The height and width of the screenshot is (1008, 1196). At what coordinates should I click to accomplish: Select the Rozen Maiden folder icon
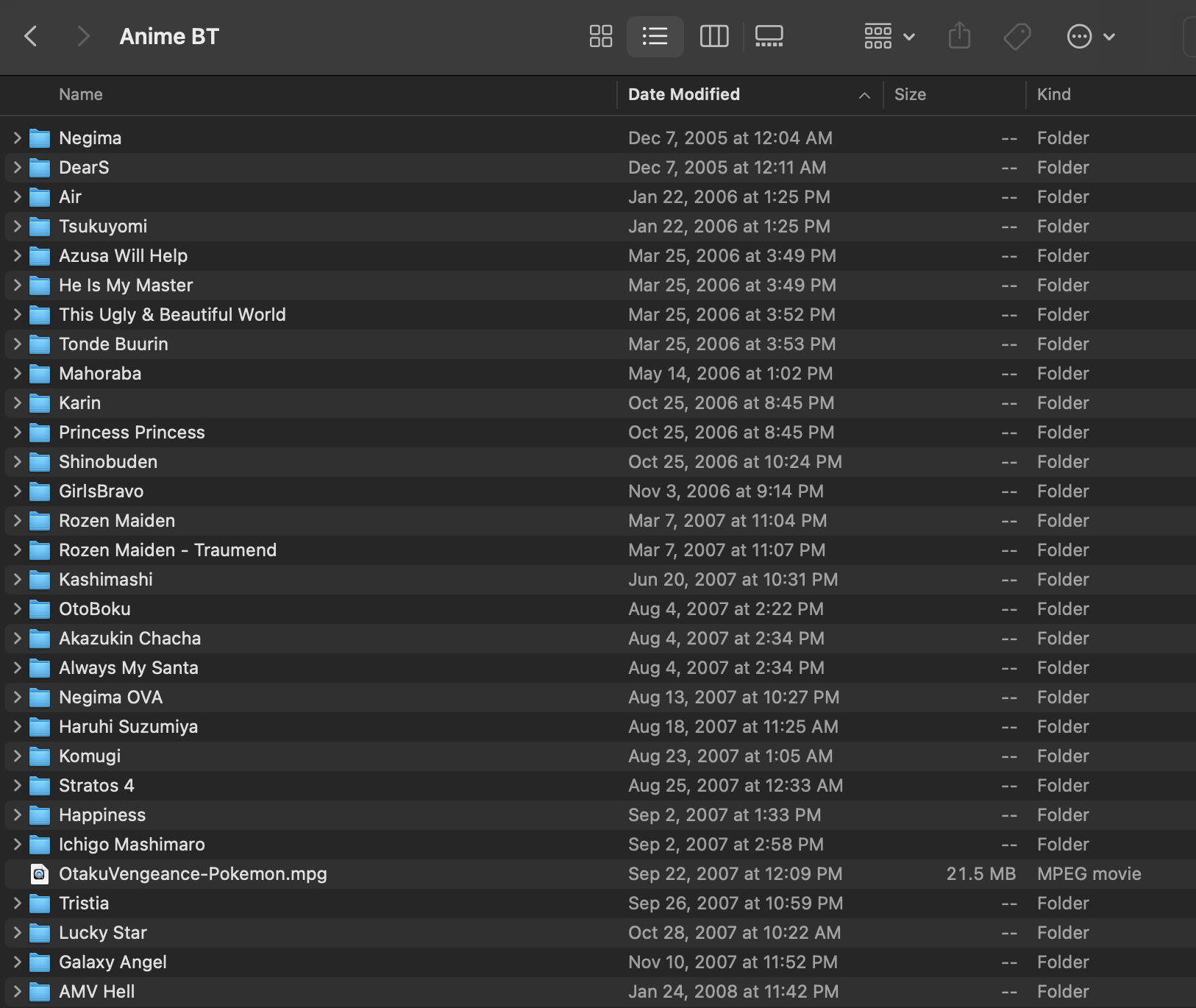[40, 521]
